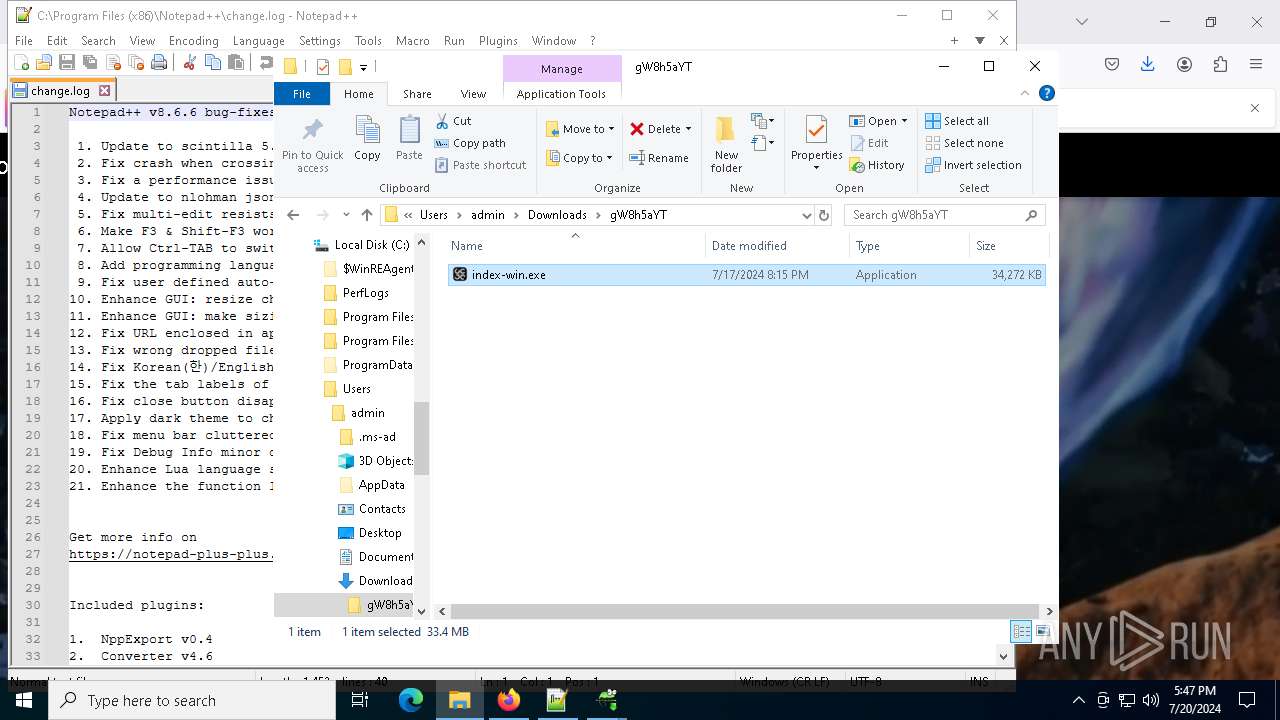This screenshot has width=1280, height=720.
Task: Open the Delete dropdown in Explorer ribbon
Action: [660, 129]
